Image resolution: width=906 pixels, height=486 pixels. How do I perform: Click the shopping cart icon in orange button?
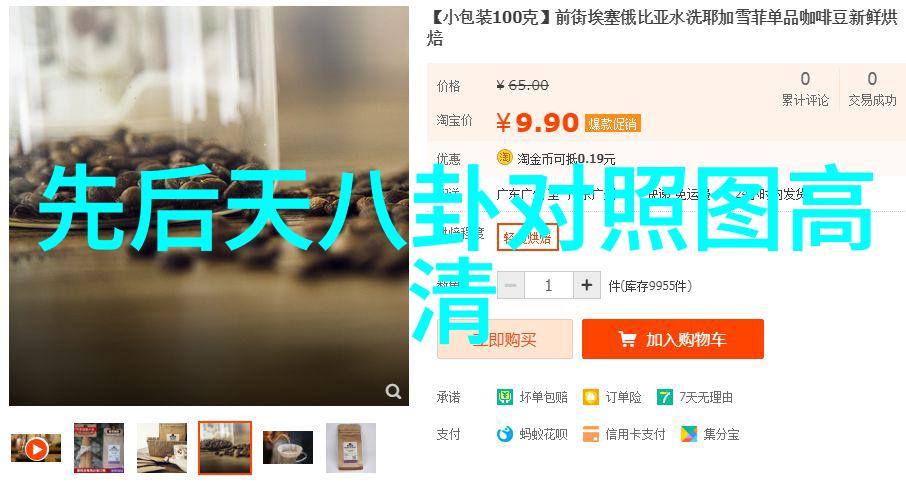click(x=627, y=339)
